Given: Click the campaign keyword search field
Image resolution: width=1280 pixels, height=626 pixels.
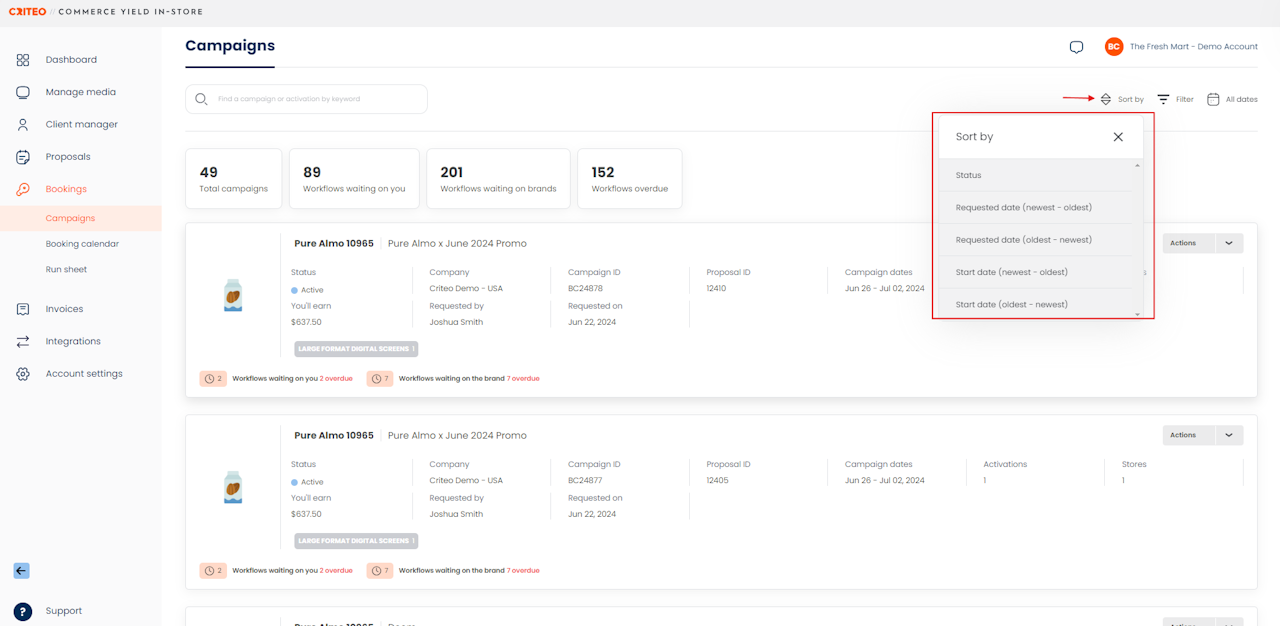Looking at the screenshot, I should tap(306, 99).
